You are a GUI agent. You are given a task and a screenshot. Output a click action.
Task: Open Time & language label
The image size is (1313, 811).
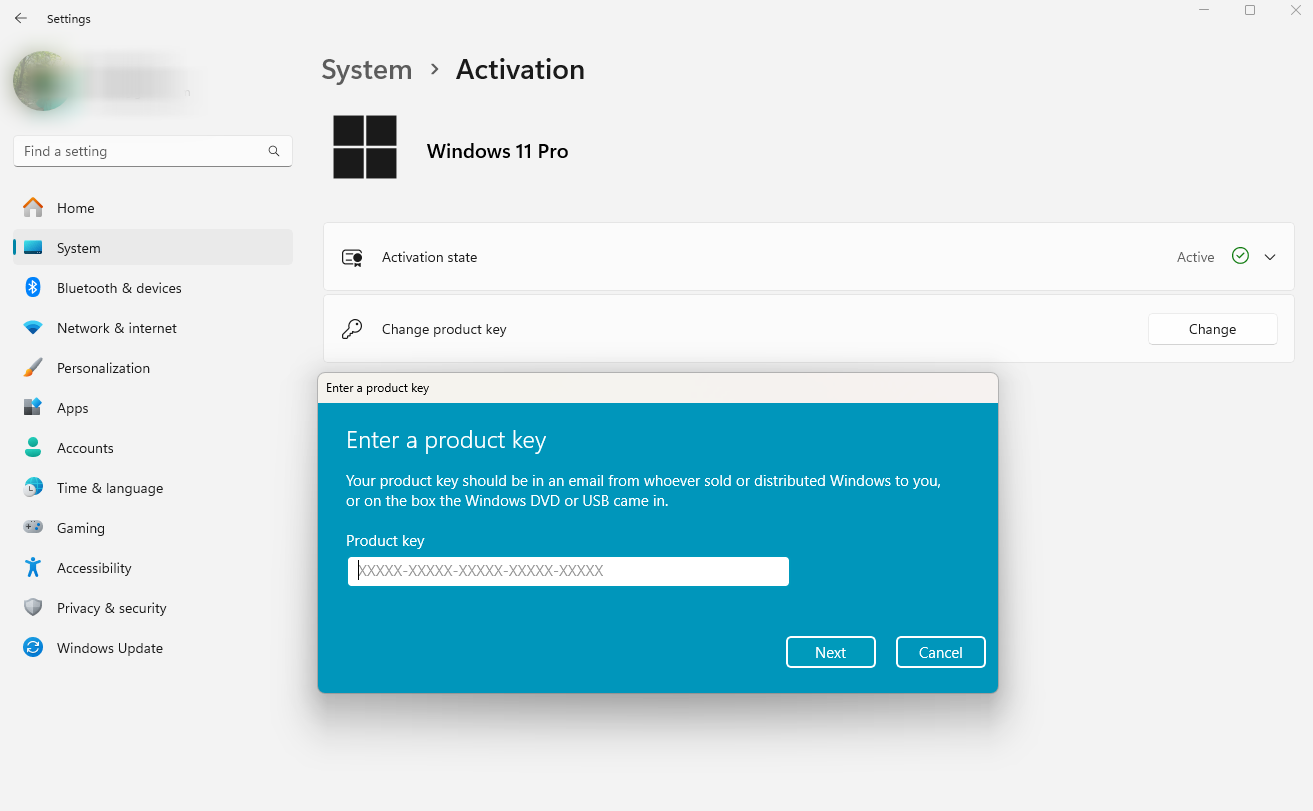pos(110,488)
